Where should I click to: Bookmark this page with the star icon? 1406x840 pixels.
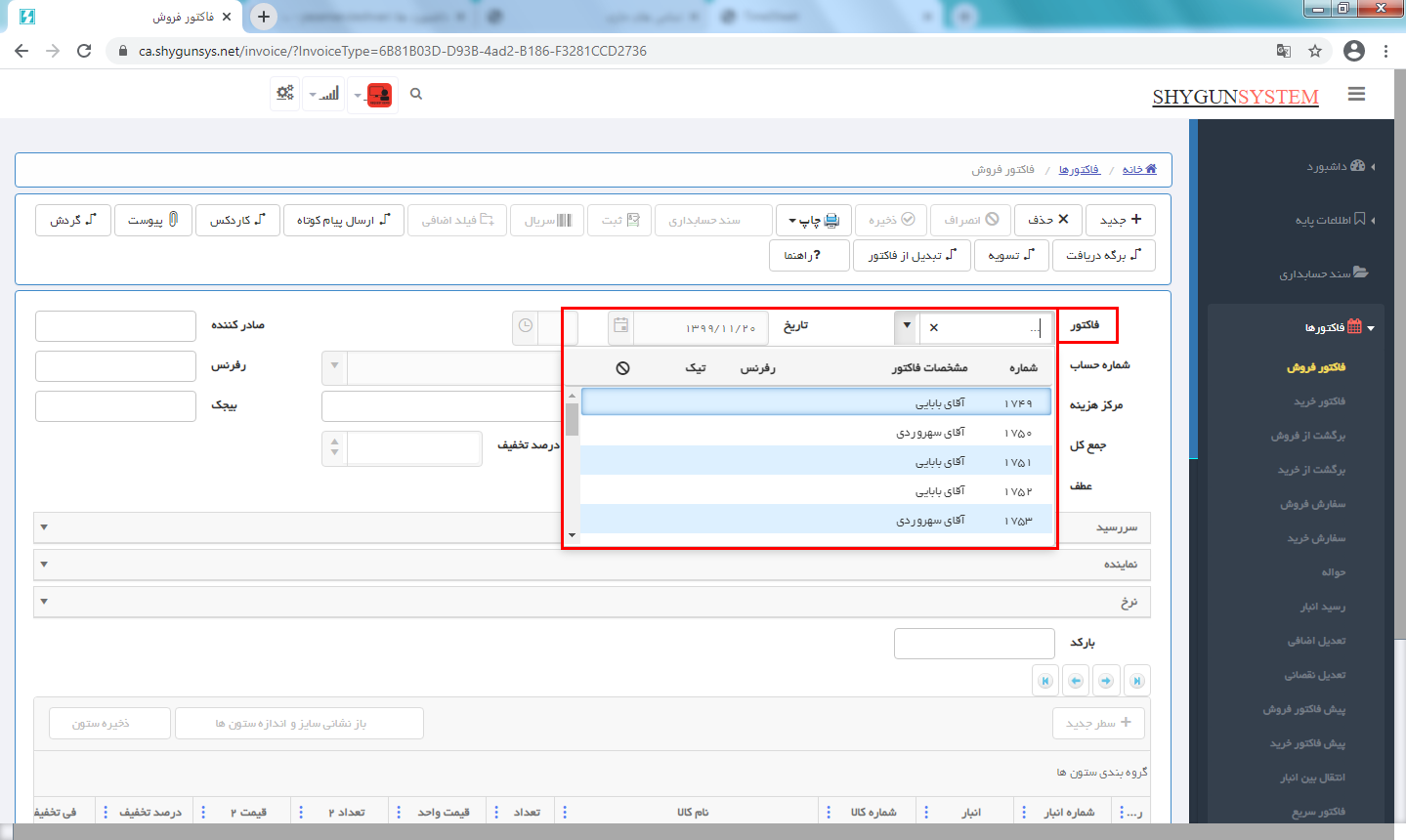click(x=1315, y=51)
